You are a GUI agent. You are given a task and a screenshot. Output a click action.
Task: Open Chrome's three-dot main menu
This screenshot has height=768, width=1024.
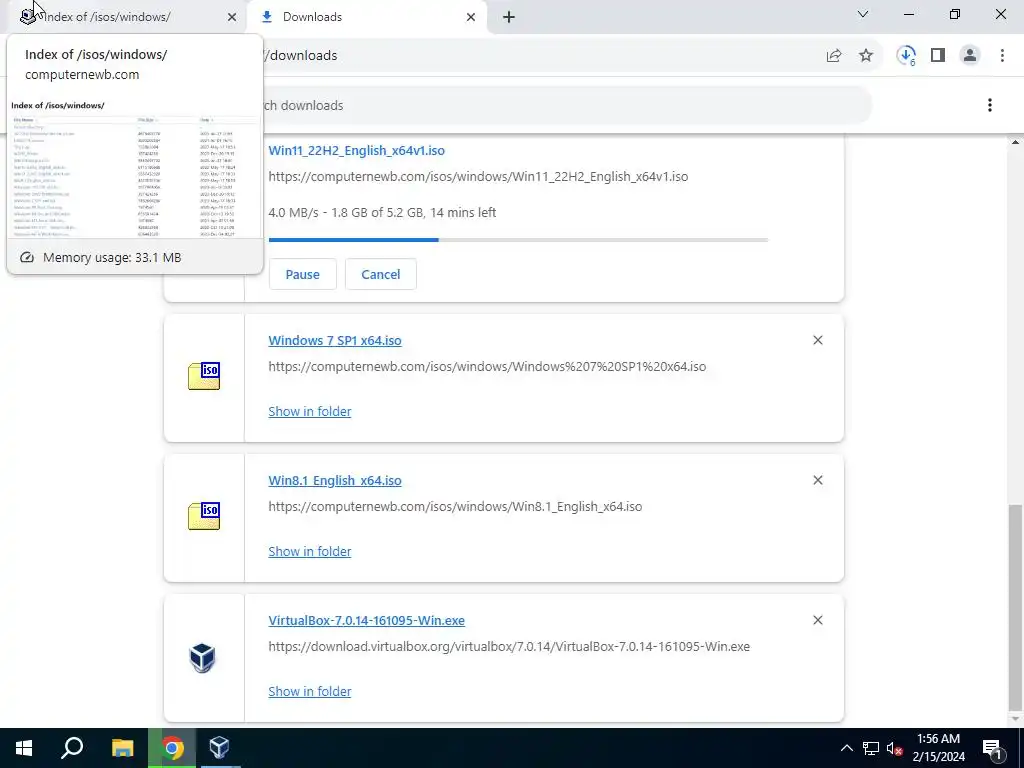[x=1002, y=56]
